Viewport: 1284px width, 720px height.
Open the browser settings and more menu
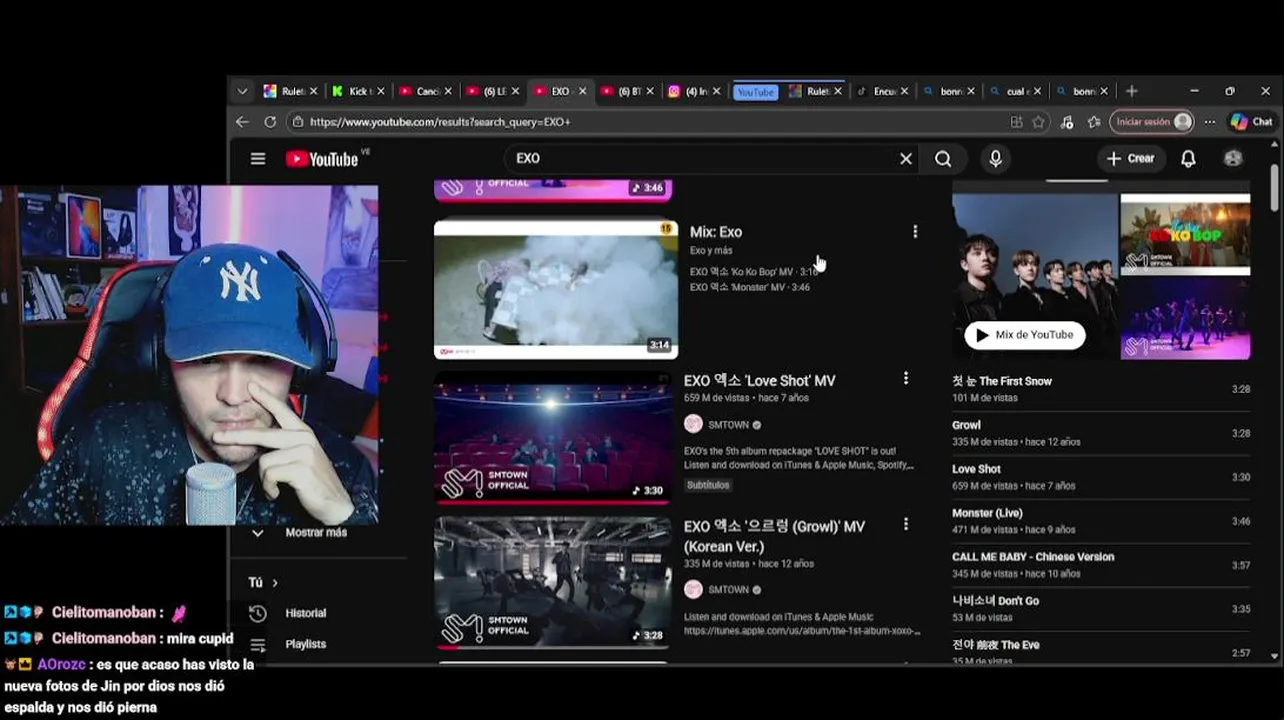coord(1210,121)
